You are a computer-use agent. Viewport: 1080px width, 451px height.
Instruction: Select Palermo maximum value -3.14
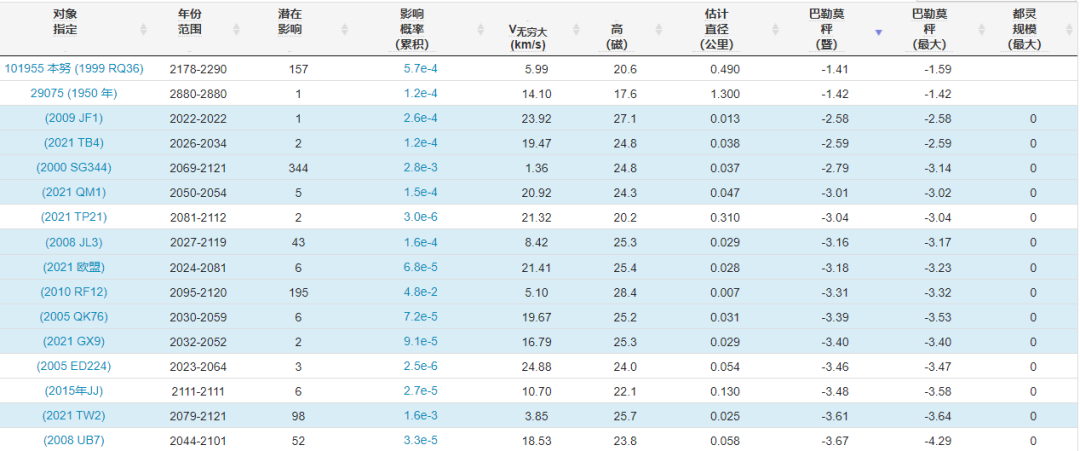[938, 168]
